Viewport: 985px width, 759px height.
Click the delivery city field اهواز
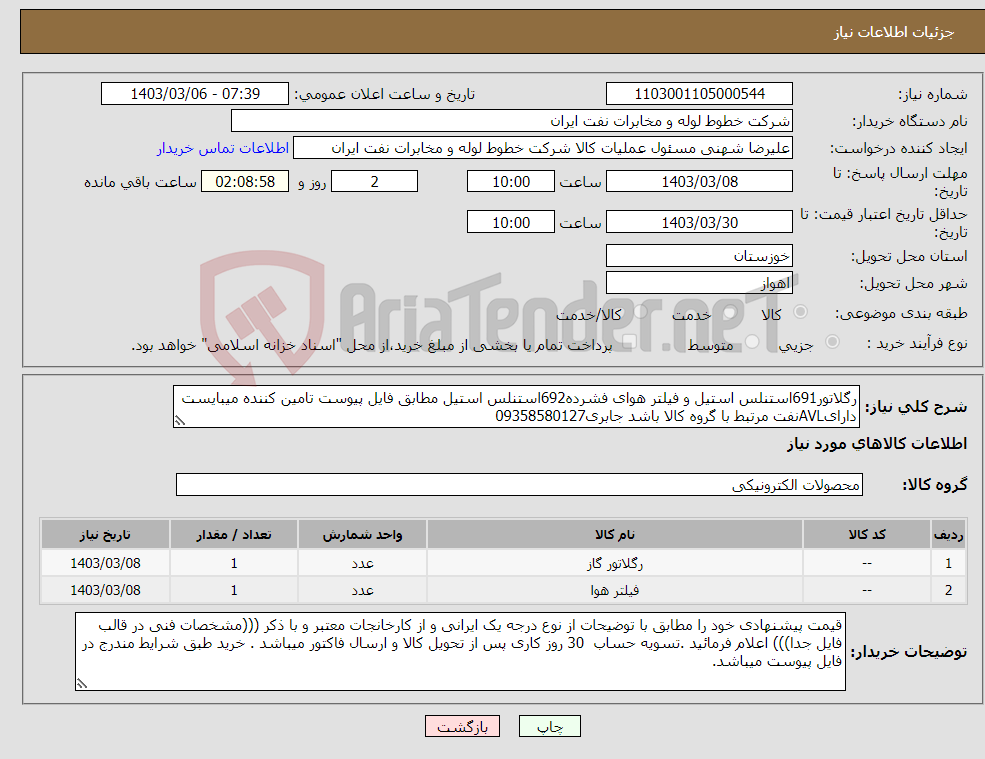point(699,283)
